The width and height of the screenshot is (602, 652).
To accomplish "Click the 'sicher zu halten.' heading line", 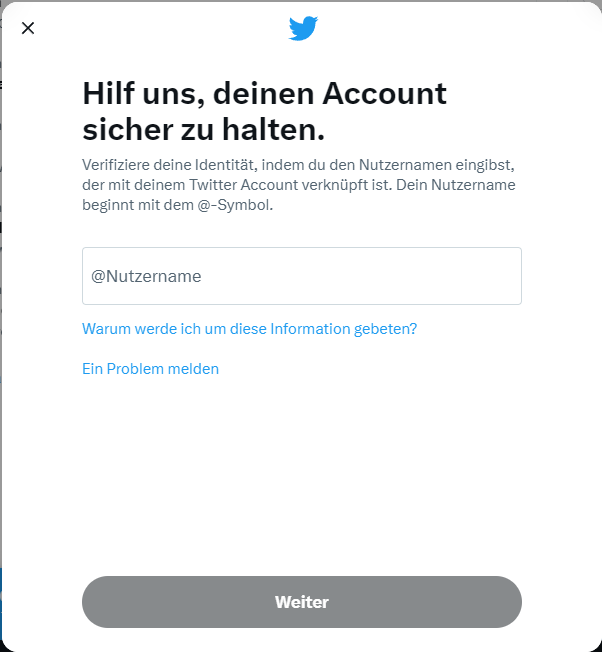I will (x=203, y=129).
